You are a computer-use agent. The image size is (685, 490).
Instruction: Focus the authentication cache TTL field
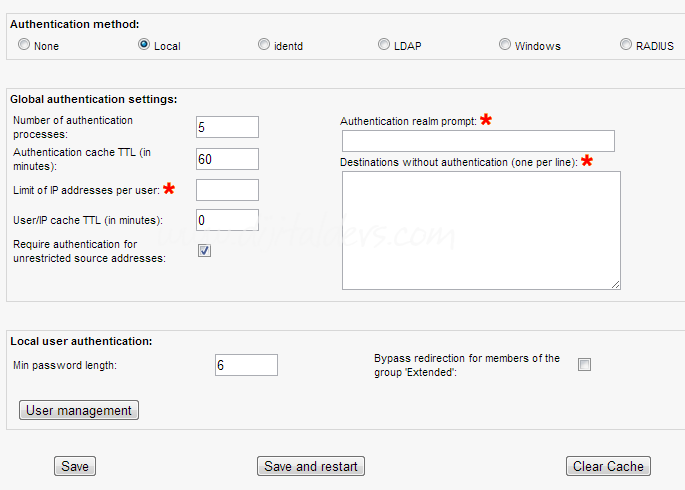pyautogui.click(x=228, y=159)
